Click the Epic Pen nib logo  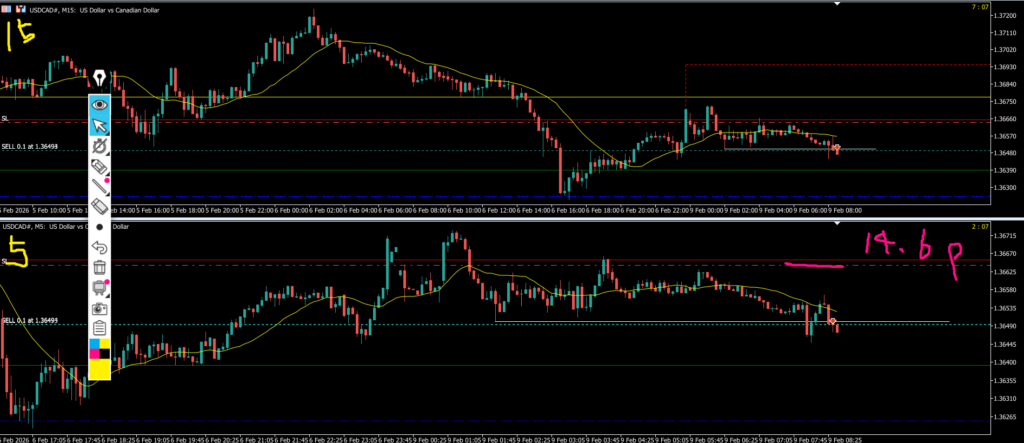tap(99, 77)
